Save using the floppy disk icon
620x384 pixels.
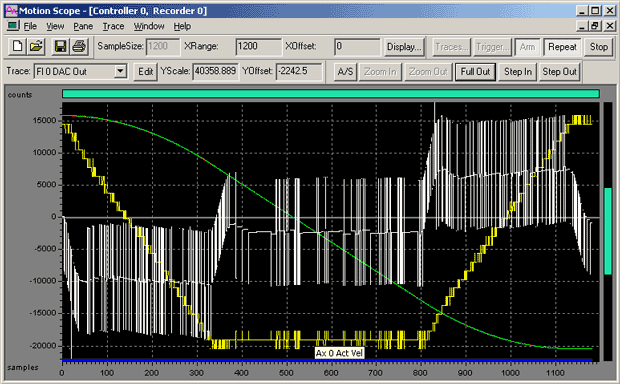pyautogui.click(x=60, y=47)
